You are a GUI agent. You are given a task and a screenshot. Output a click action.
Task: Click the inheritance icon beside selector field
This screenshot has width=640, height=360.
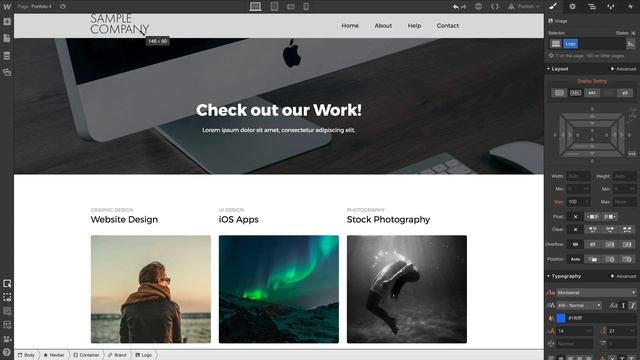click(x=631, y=44)
